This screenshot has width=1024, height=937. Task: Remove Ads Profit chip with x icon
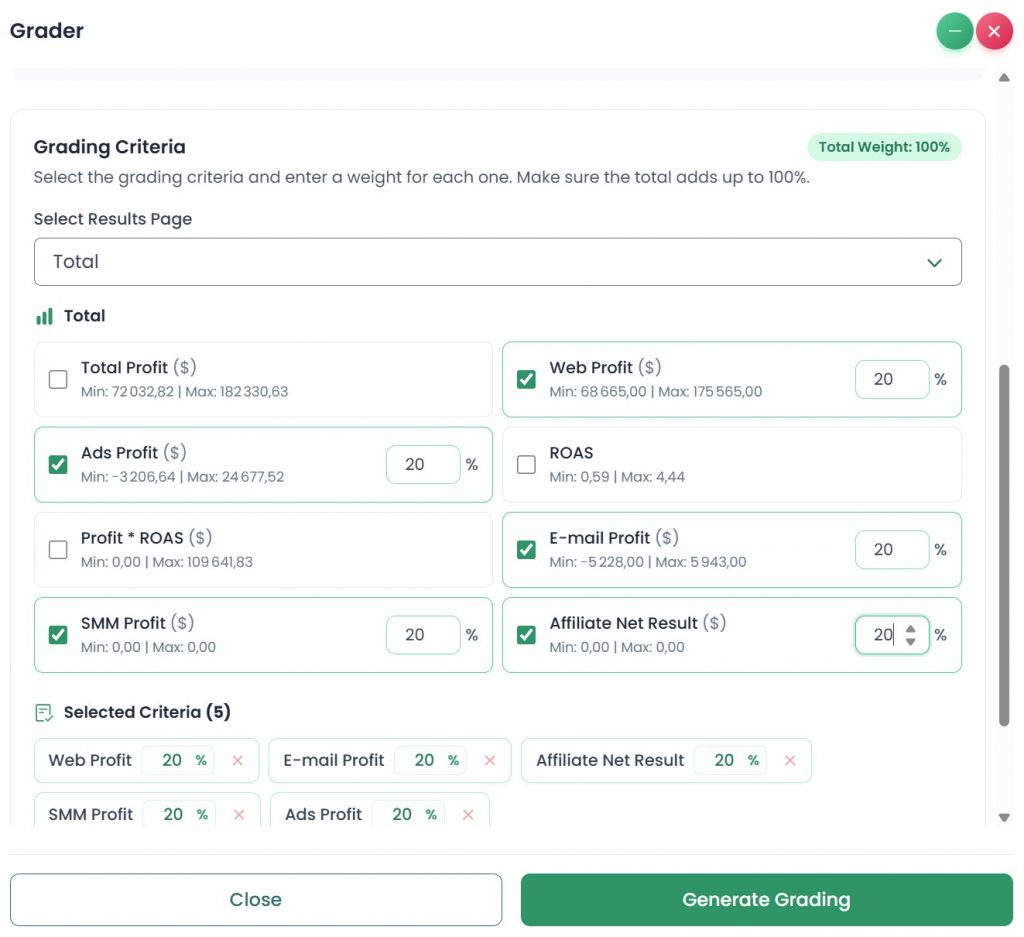click(468, 815)
